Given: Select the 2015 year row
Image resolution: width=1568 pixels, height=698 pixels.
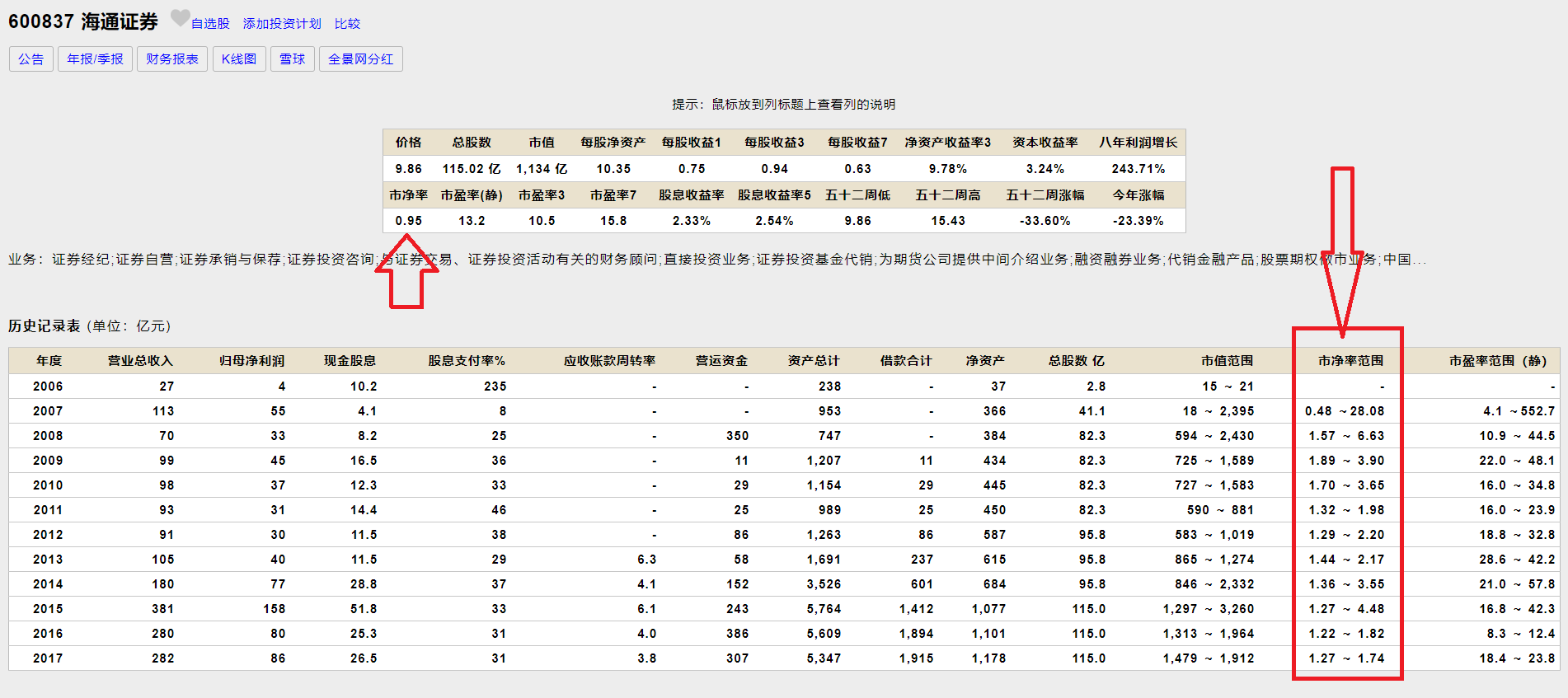Looking at the screenshot, I should pos(784,609).
